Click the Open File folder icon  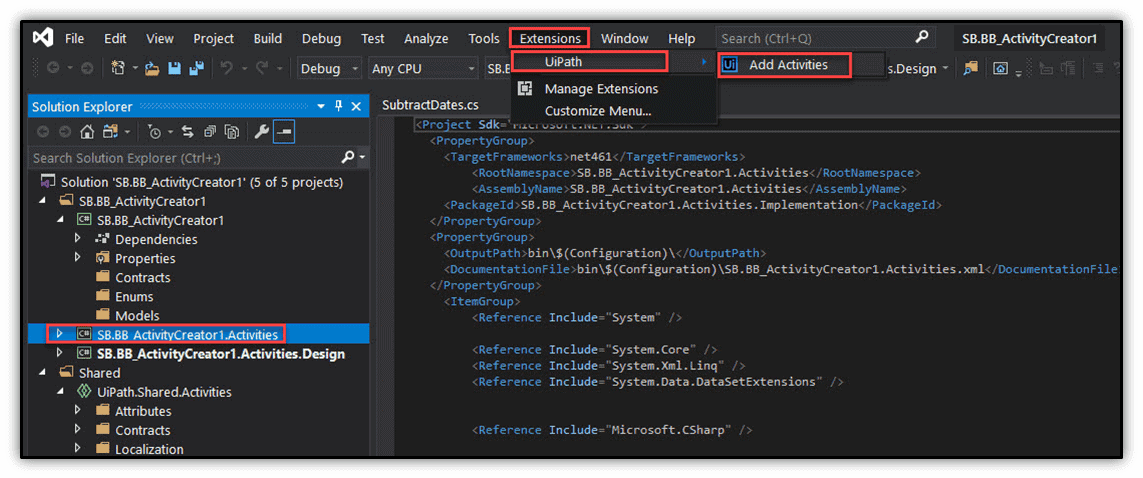coord(152,68)
